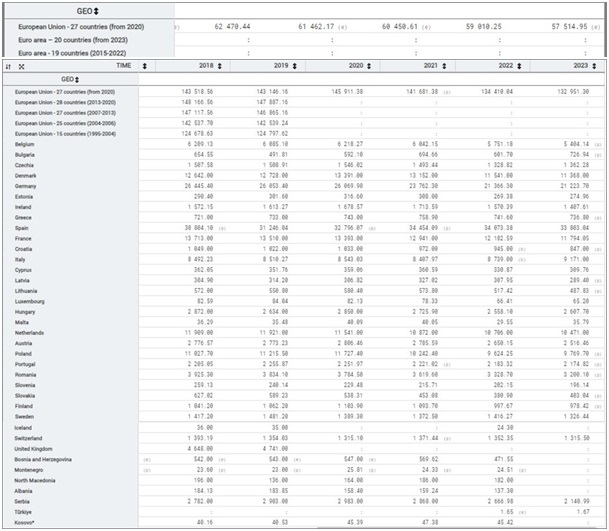
Task: Click the crossed-arrows expand icon left of TIME
Action: click(22, 65)
